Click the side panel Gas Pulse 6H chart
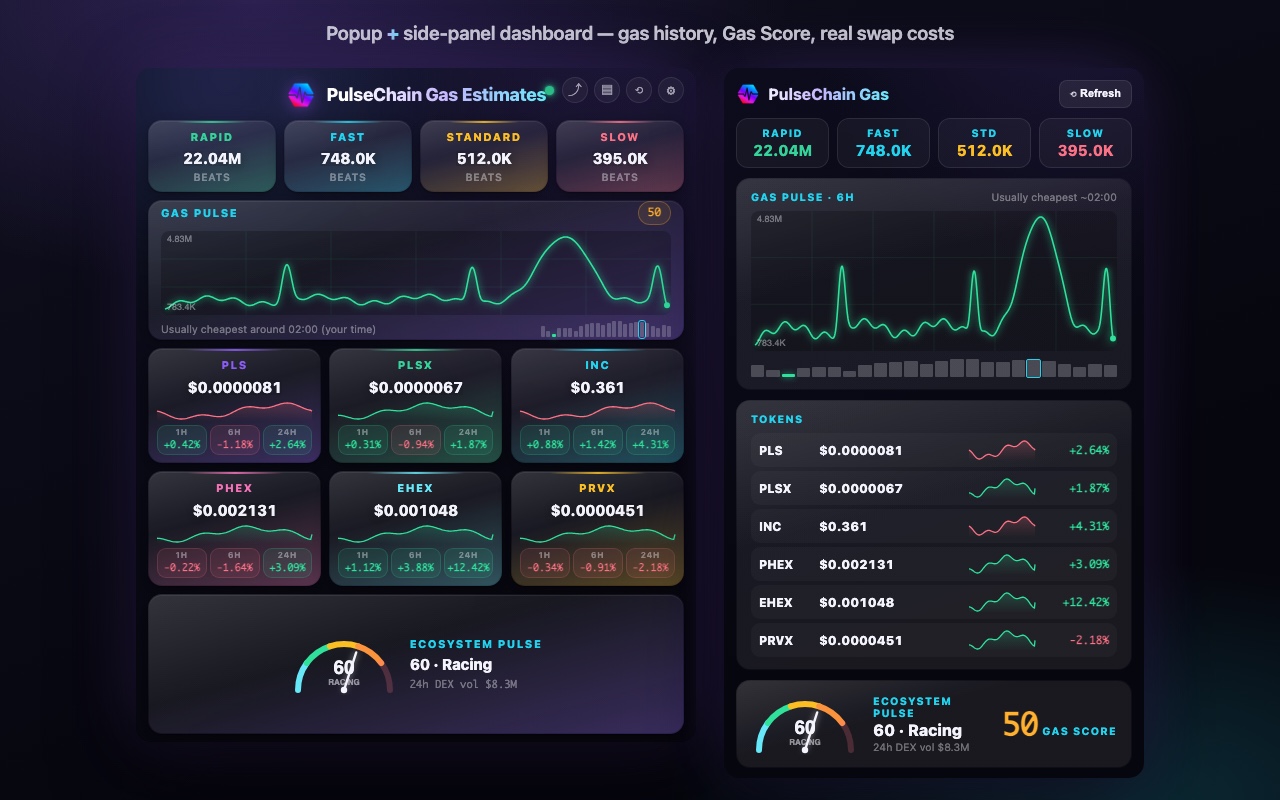Viewport: 1280px width, 800px height. point(934,281)
